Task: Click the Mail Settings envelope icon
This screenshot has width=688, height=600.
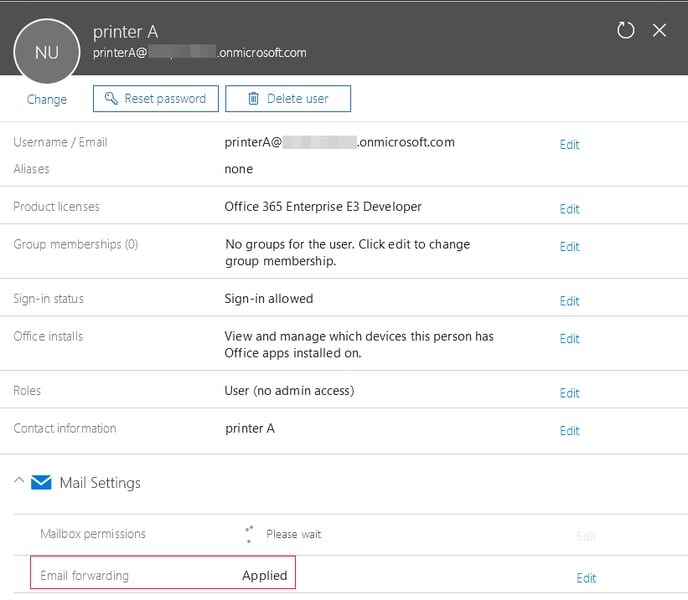Action: (41, 483)
